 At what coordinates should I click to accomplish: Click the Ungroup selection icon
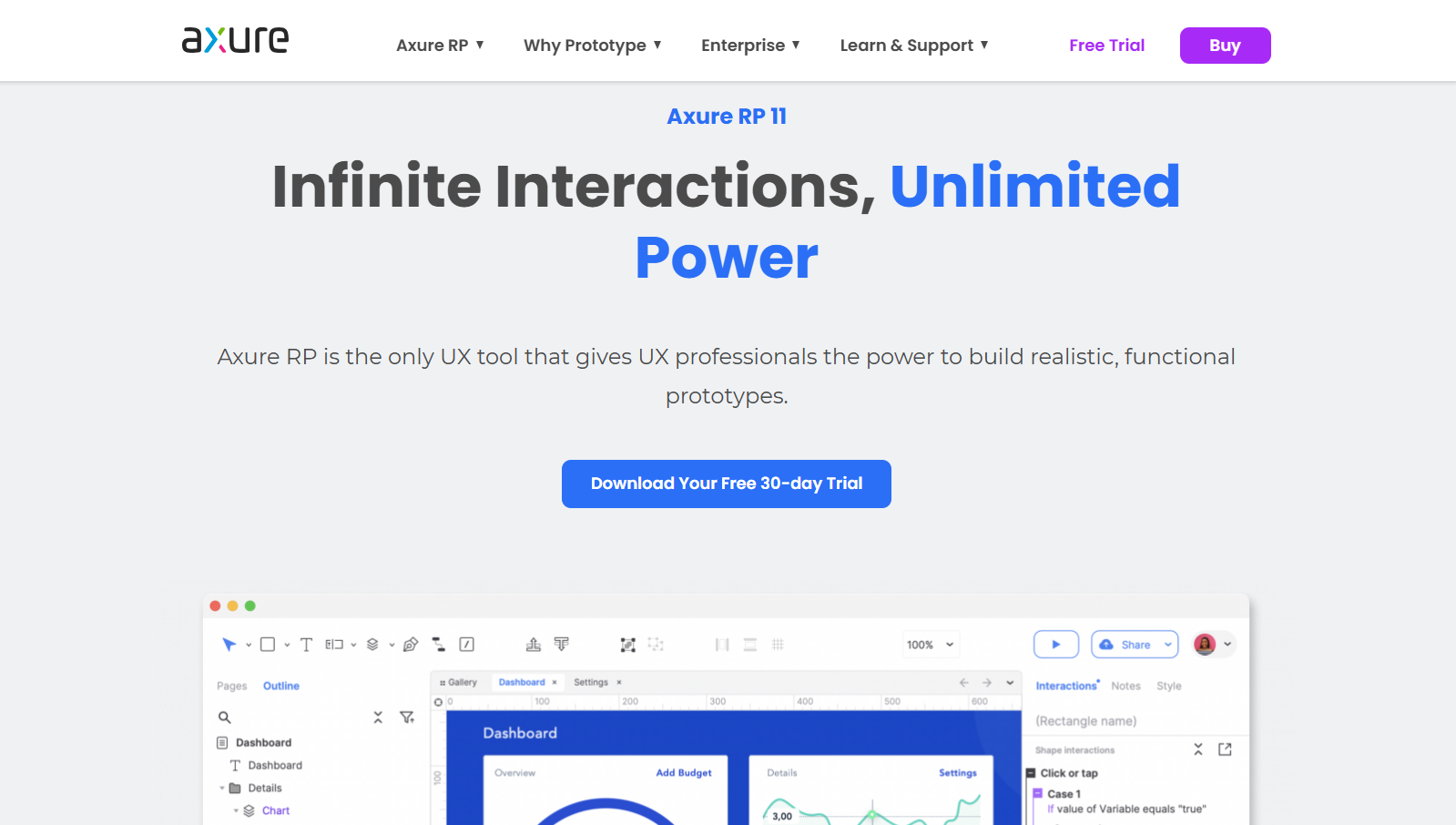656,645
